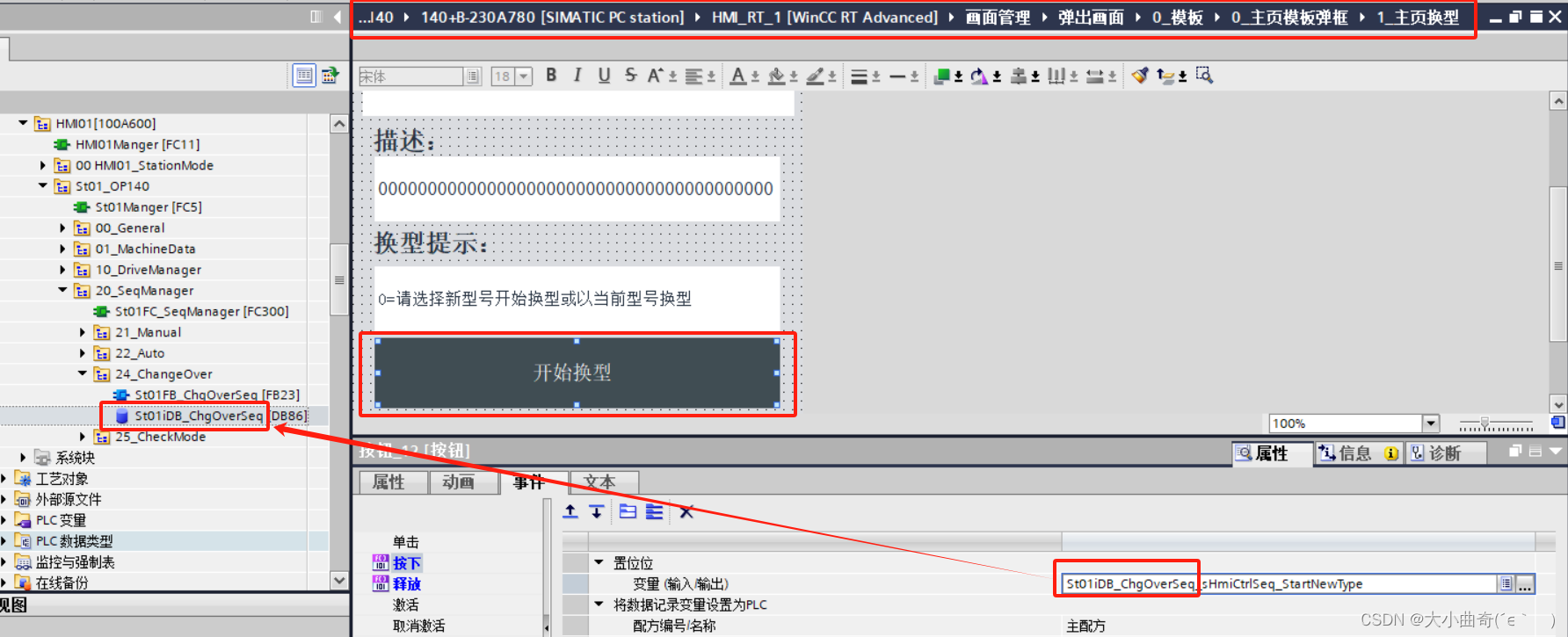The width and height of the screenshot is (1568, 637).
Task: Click the rotate object icon
Action: [x=979, y=76]
